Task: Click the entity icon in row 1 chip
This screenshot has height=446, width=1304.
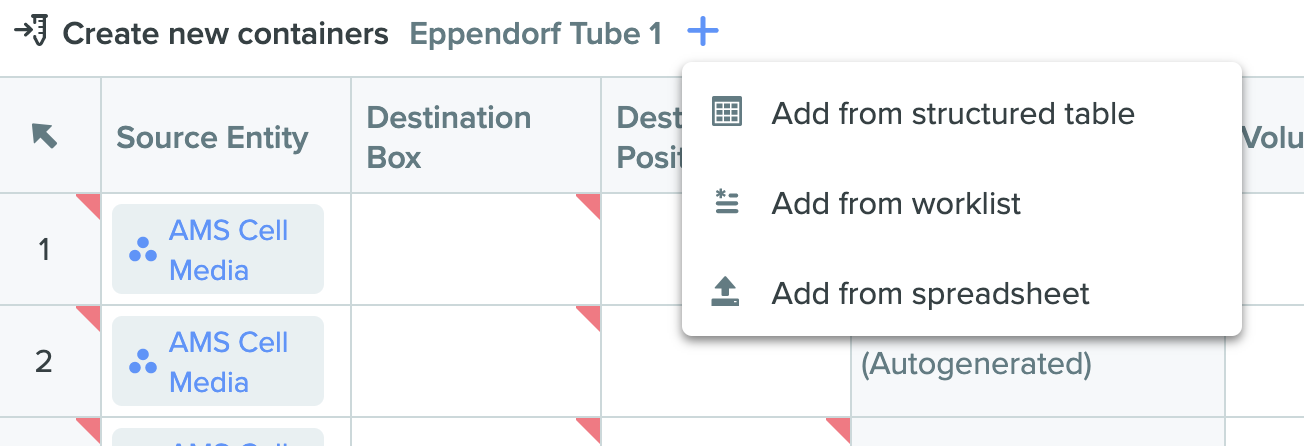Action: [x=143, y=250]
